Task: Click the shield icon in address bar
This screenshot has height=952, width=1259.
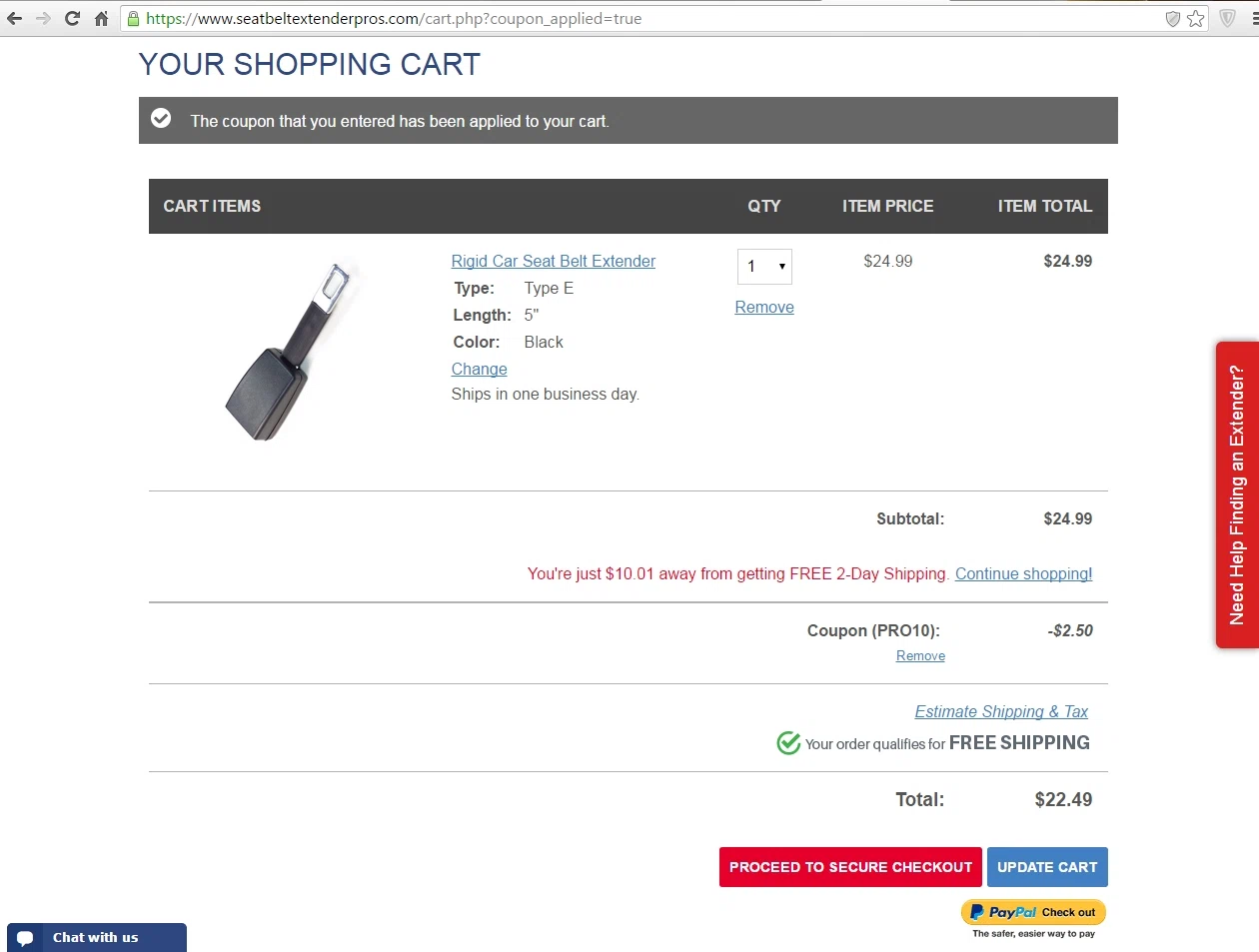Action: click(1173, 19)
